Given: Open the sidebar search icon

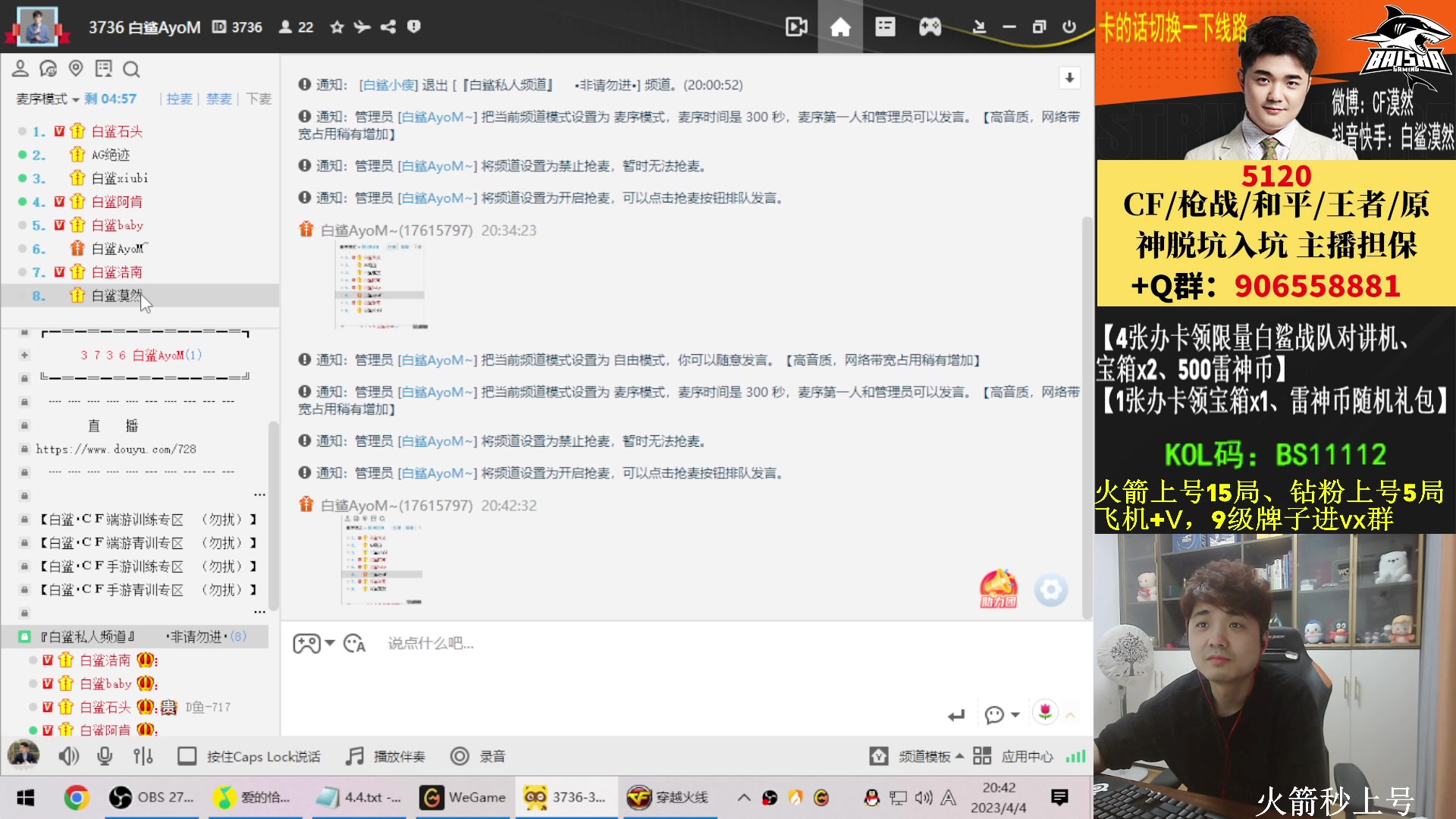Looking at the screenshot, I should [131, 70].
